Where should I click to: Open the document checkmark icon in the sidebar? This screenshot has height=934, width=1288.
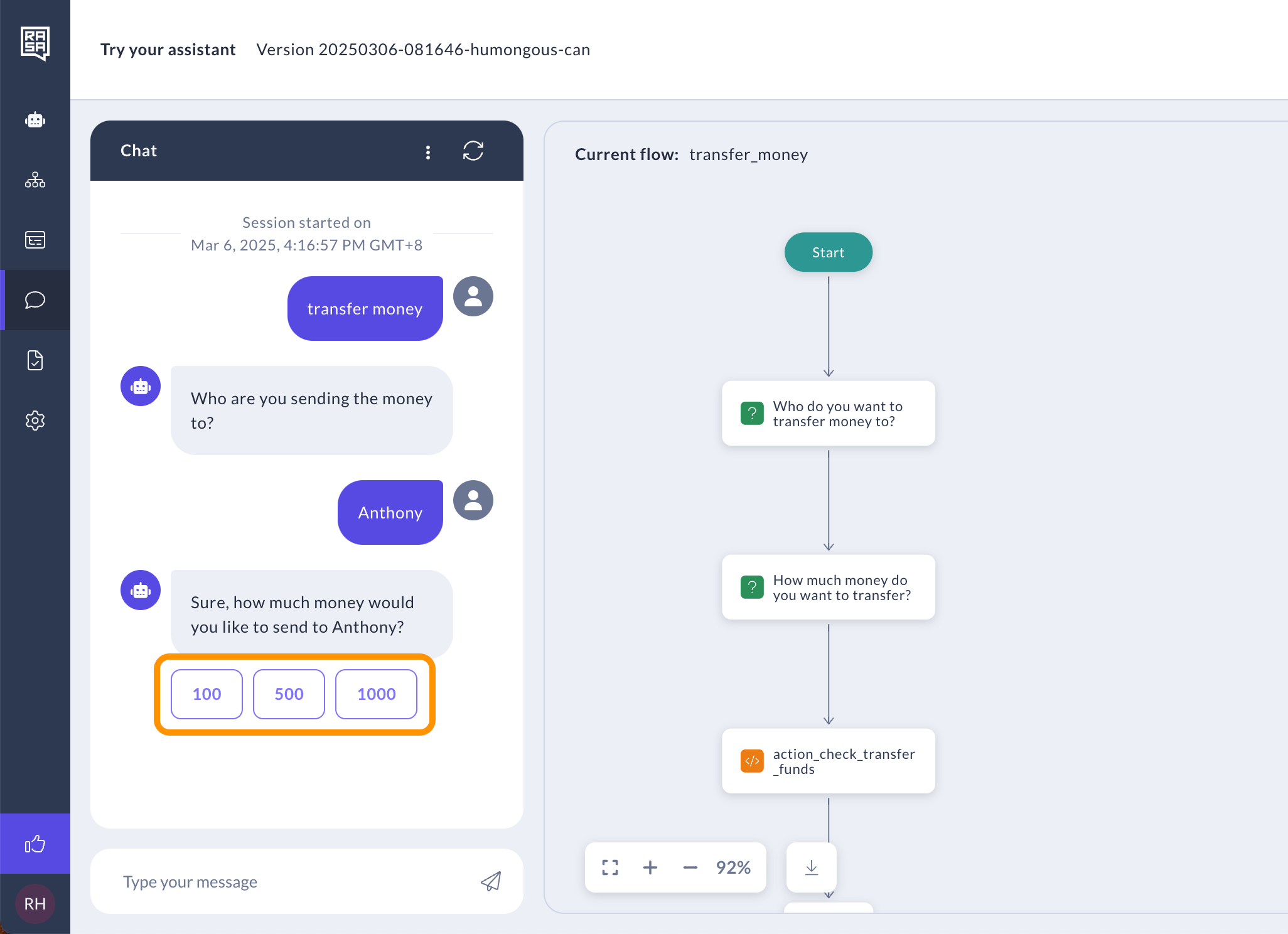click(x=35, y=360)
